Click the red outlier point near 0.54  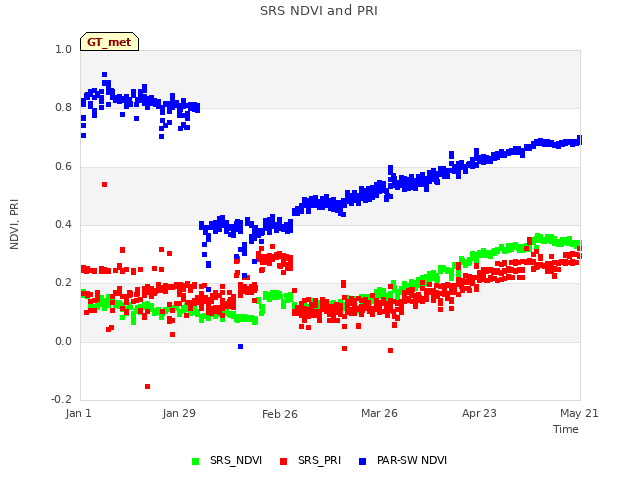click(104, 185)
